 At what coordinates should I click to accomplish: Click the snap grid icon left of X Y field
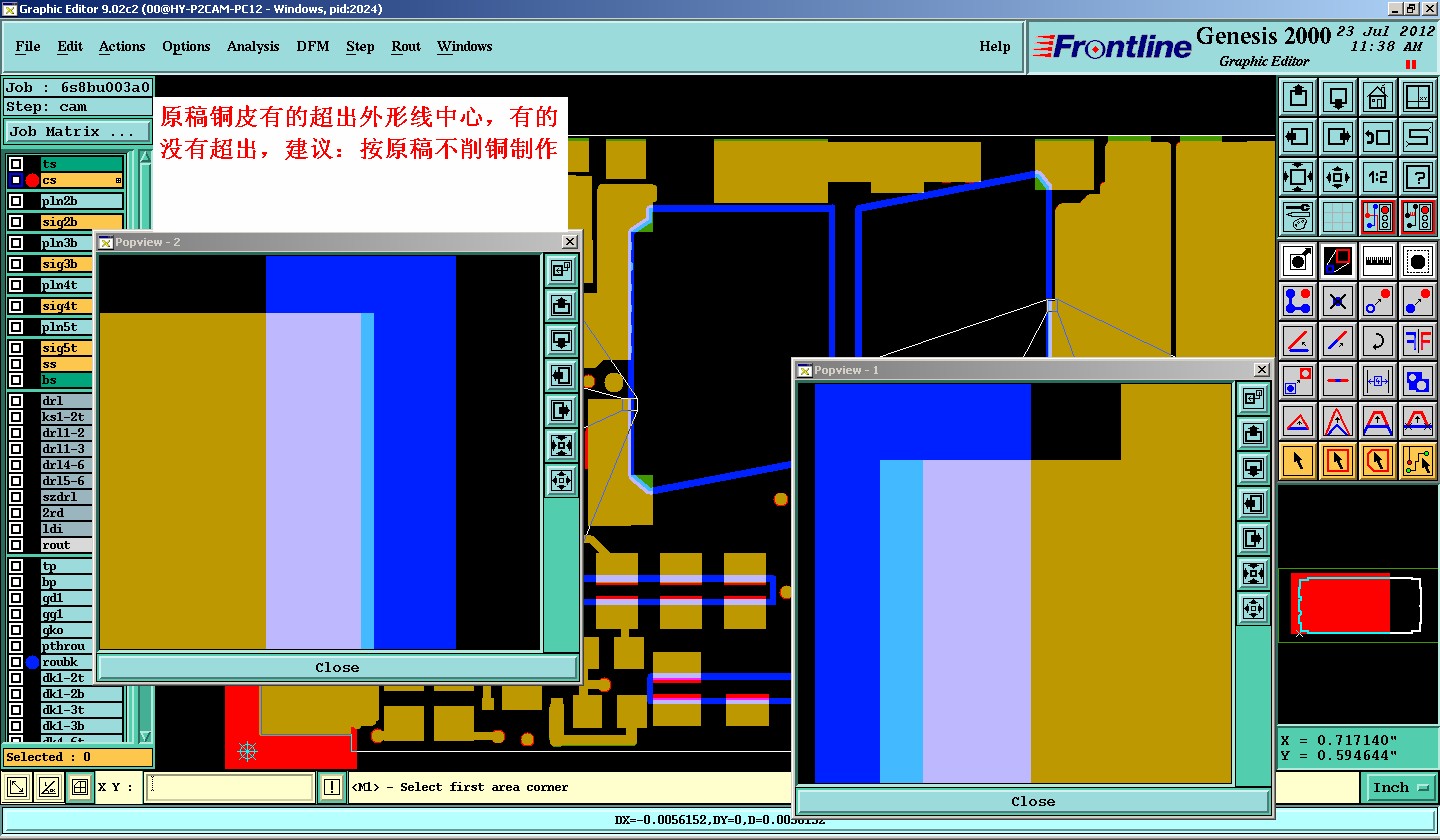pos(80,787)
